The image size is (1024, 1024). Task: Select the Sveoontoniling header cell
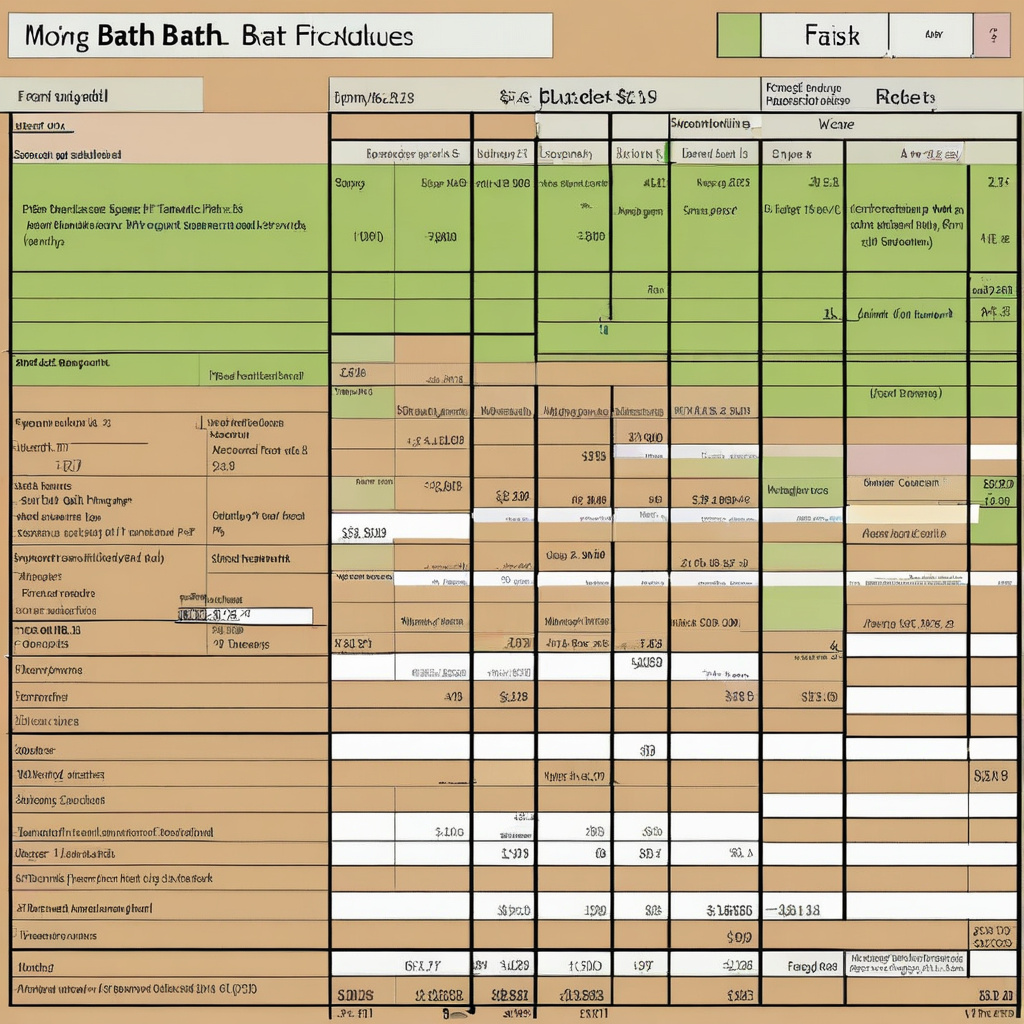point(710,125)
